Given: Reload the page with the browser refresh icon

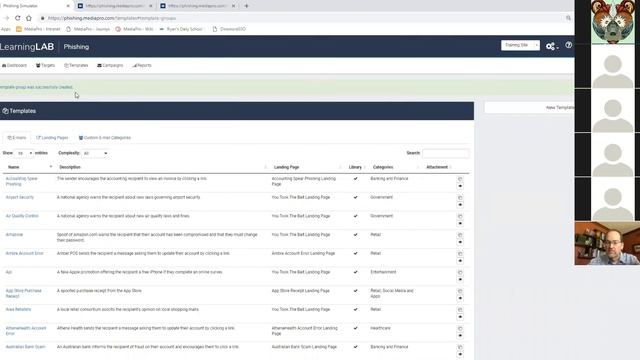Looking at the screenshot, I should [x=18, y=18].
